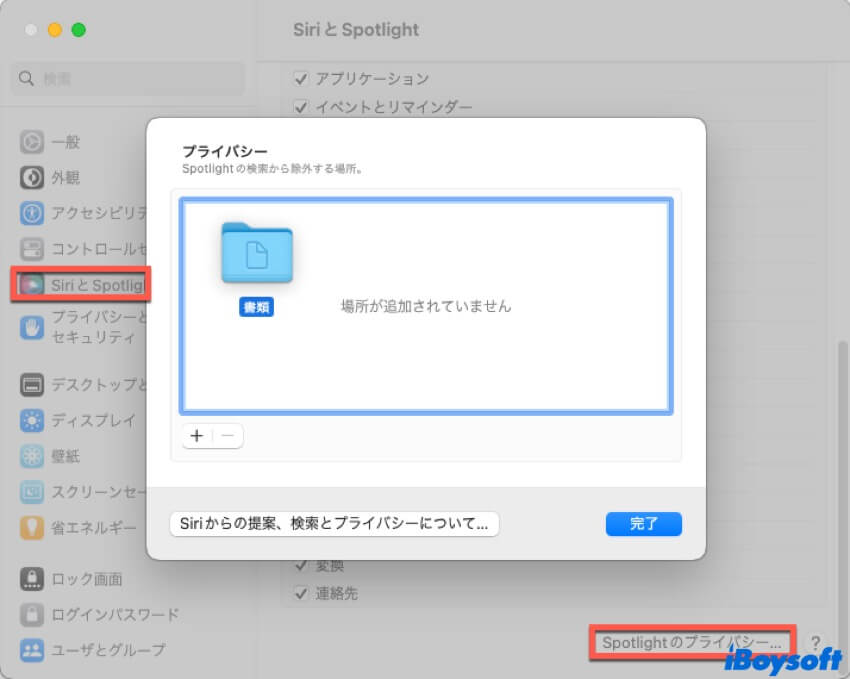Screen dimensions: 850x679
Task: Toggle the 連絡先 checkbox
Action: click(x=301, y=593)
